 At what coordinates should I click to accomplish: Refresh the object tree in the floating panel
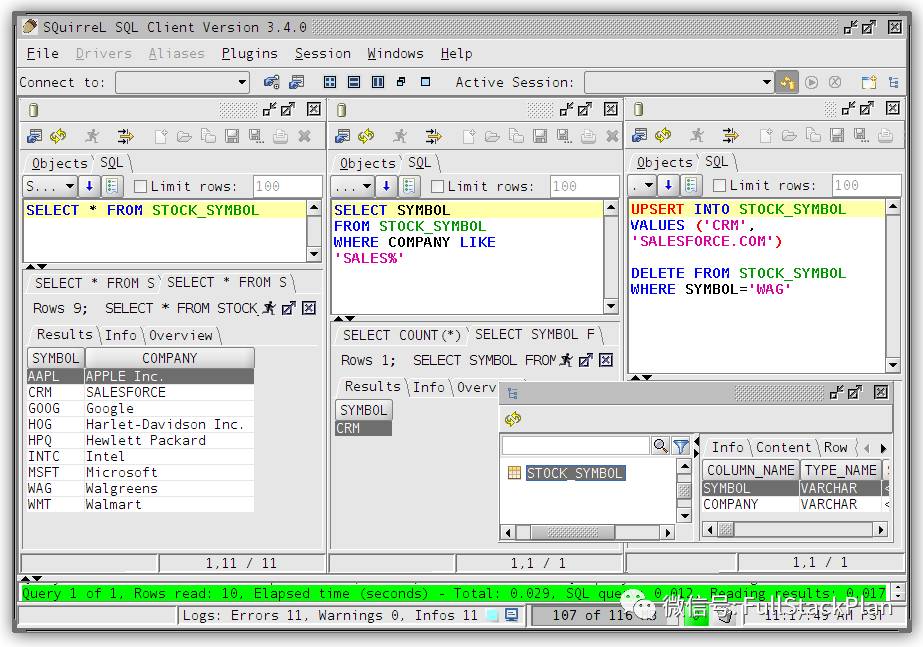[511, 419]
